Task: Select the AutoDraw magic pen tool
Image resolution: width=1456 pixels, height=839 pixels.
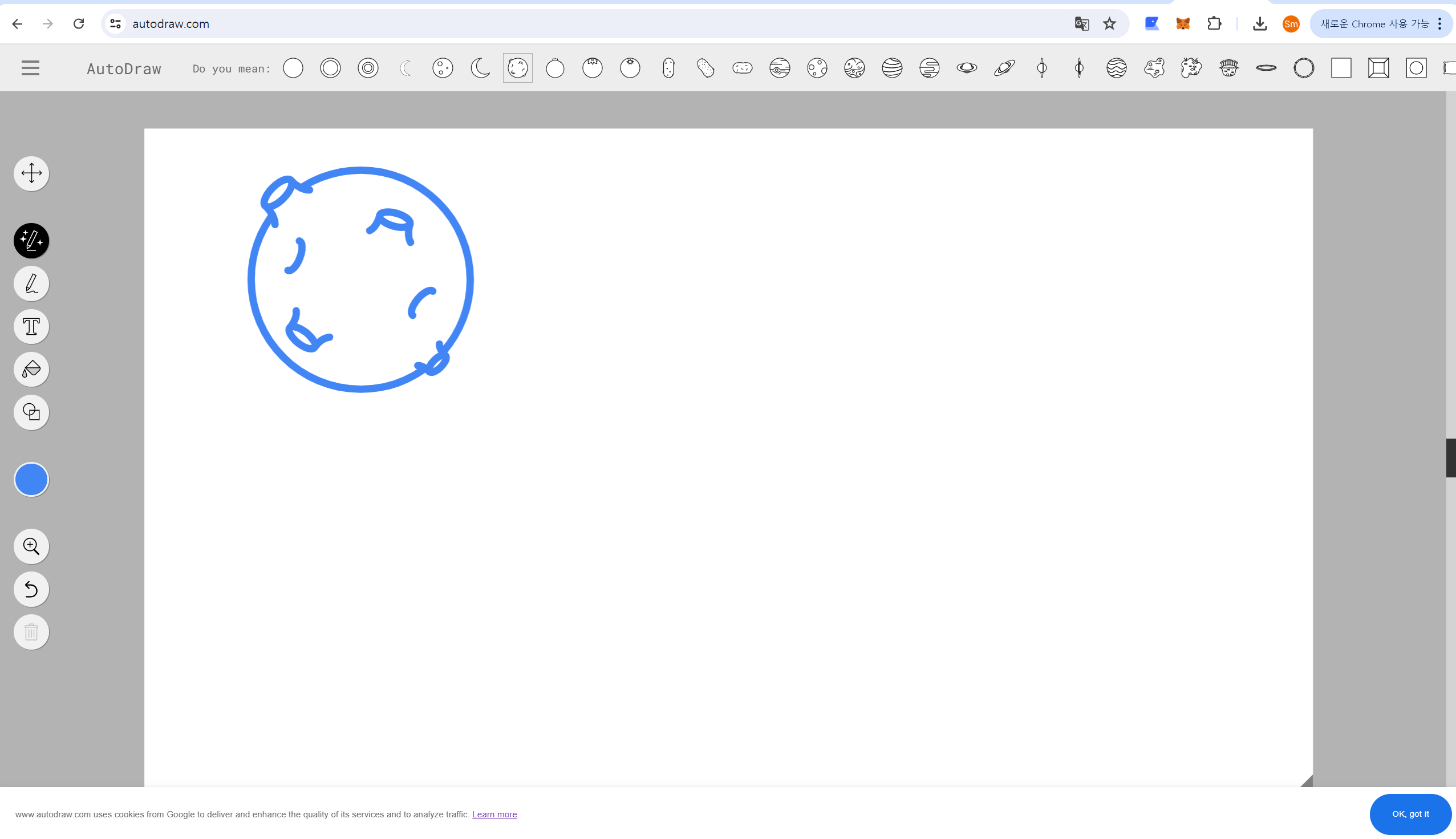Action: point(31,240)
